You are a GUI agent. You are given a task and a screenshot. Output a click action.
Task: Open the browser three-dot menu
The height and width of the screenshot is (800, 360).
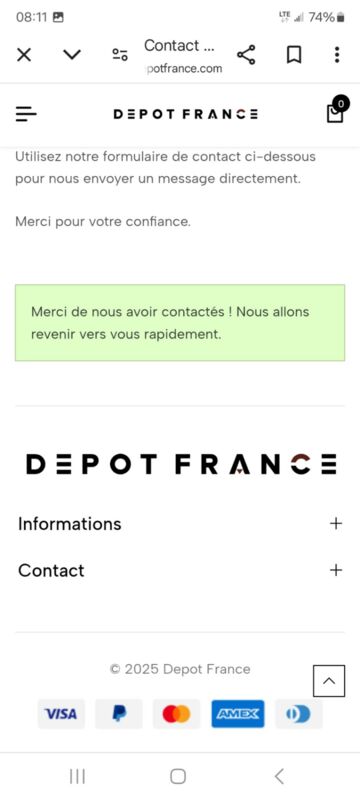pyautogui.click(x=337, y=55)
